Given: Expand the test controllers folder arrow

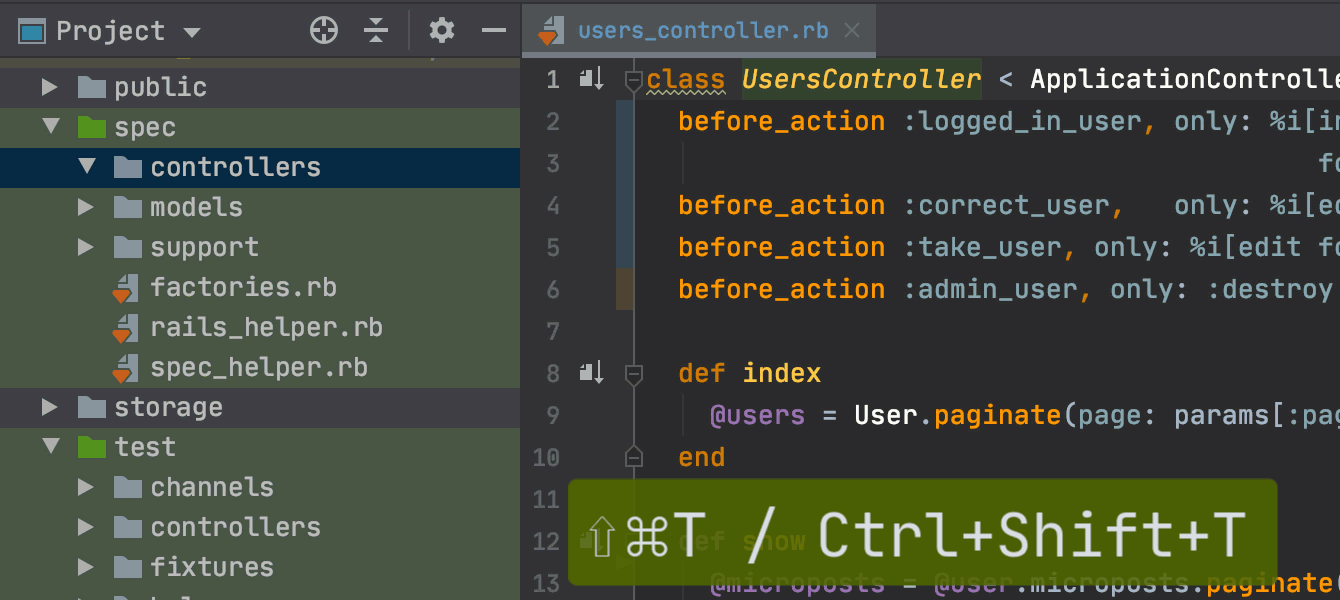Looking at the screenshot, I should coord(87,527).
